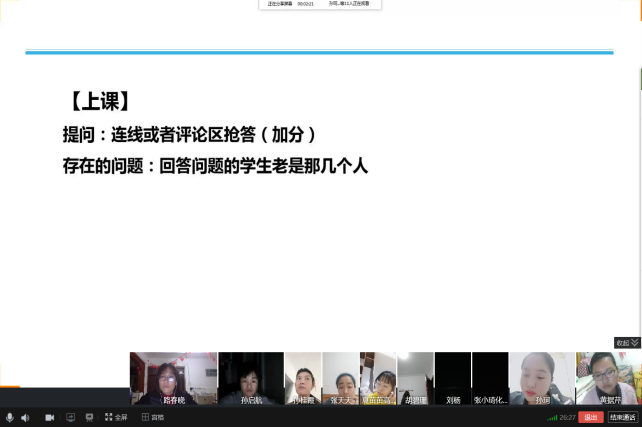Click the call duration timer 26:27
This screenshot has height=427, width=642.
pyautogui.click(x=567, y=417)
